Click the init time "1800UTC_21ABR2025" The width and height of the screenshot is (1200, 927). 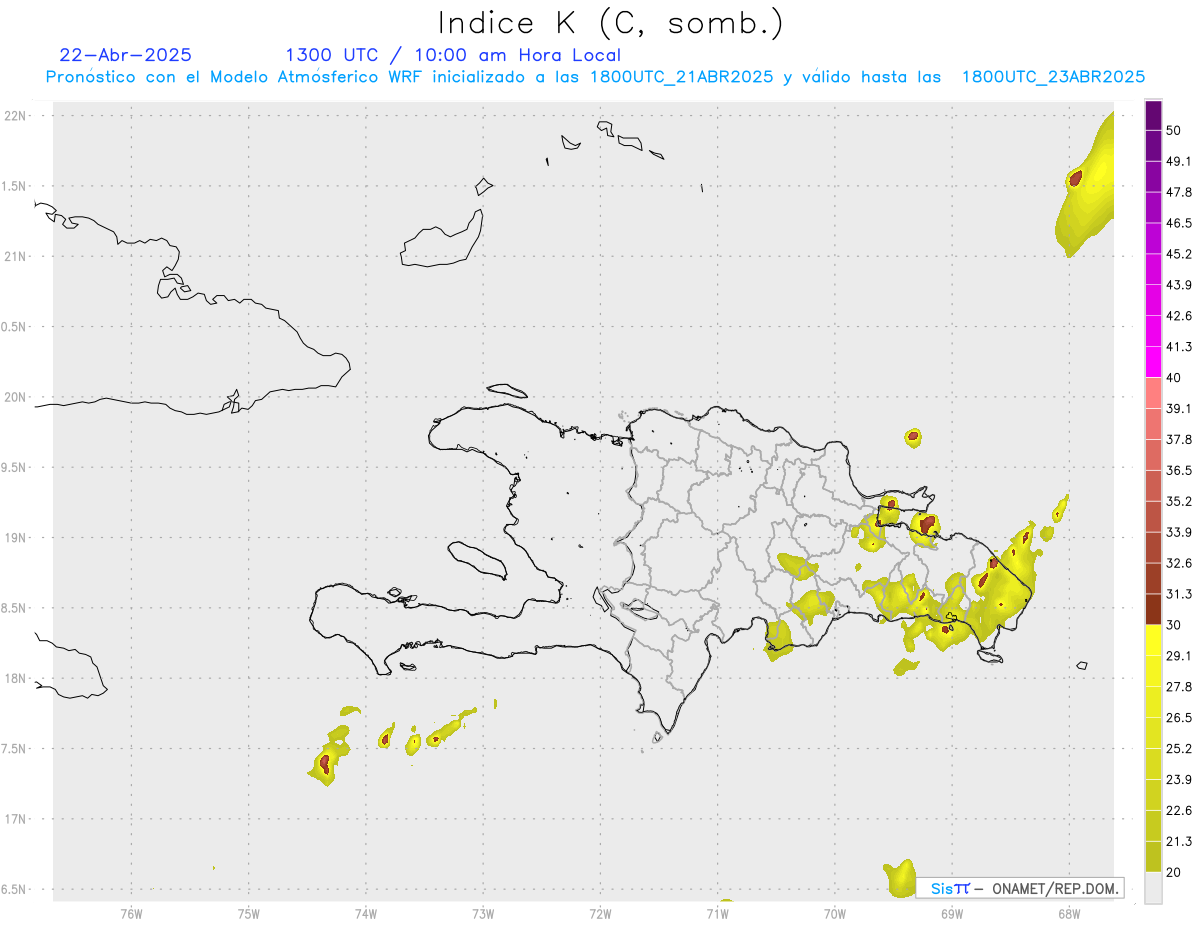point(680,76)
